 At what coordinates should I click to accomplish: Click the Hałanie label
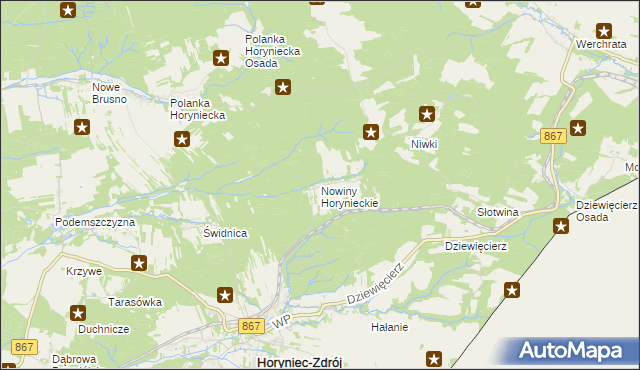point(390,327)
